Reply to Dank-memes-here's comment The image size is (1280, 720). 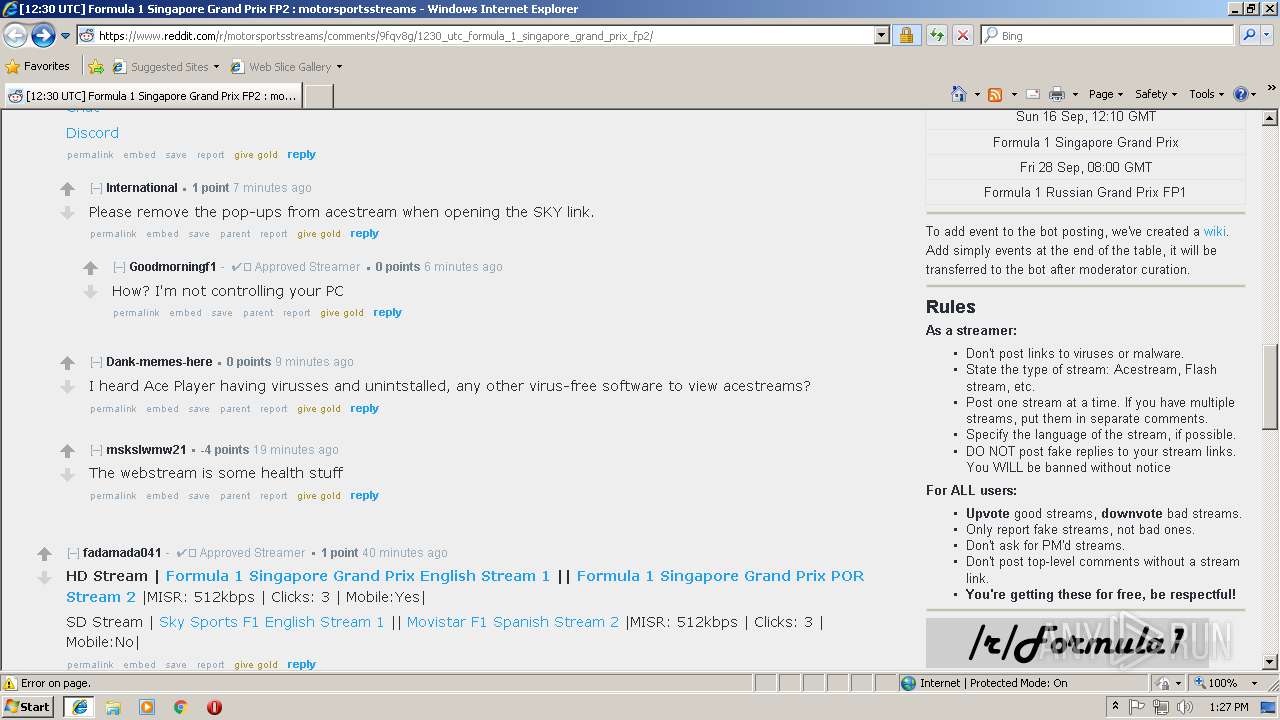coord(364,408)
